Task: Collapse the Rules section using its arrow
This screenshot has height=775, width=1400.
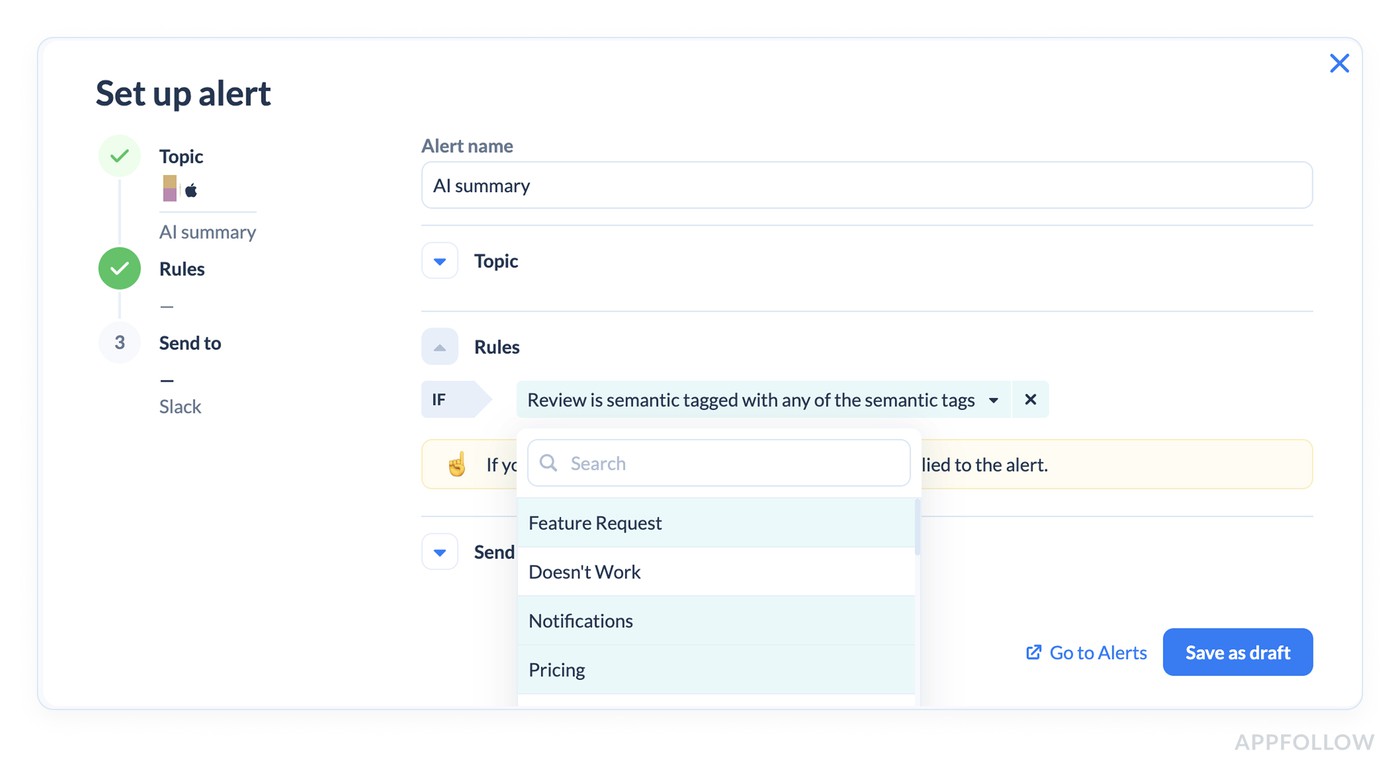Action: point(440,346)
